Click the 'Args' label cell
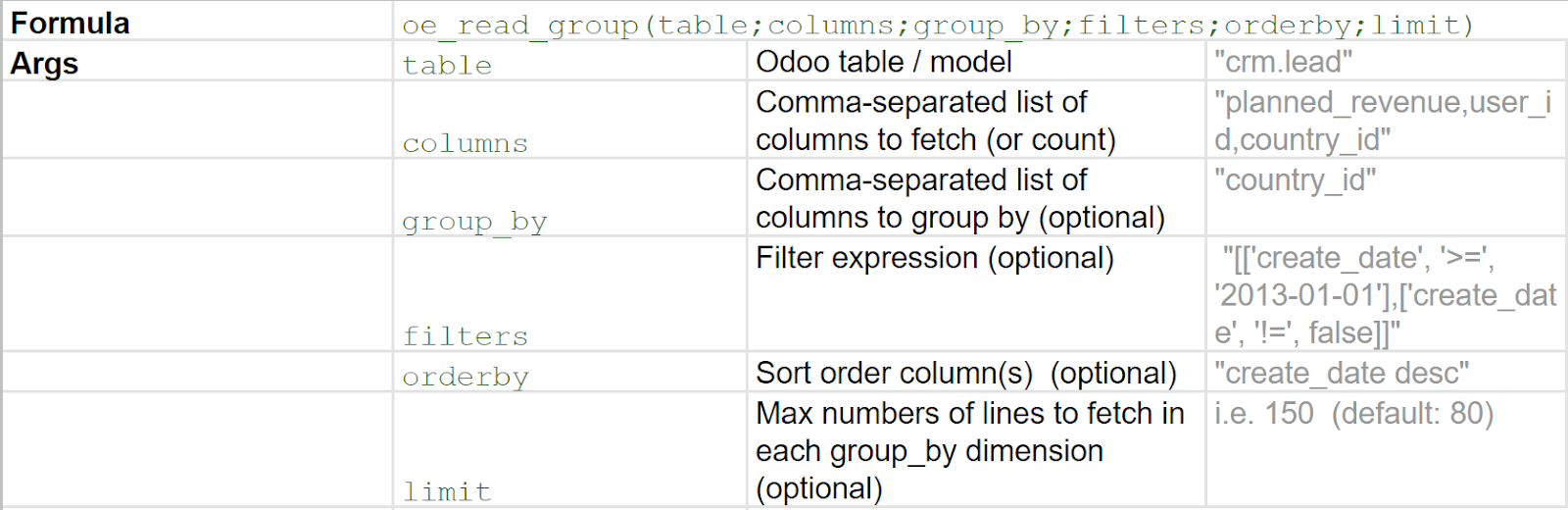Viewport: 1568px width, 510px height. pos(44,64)
